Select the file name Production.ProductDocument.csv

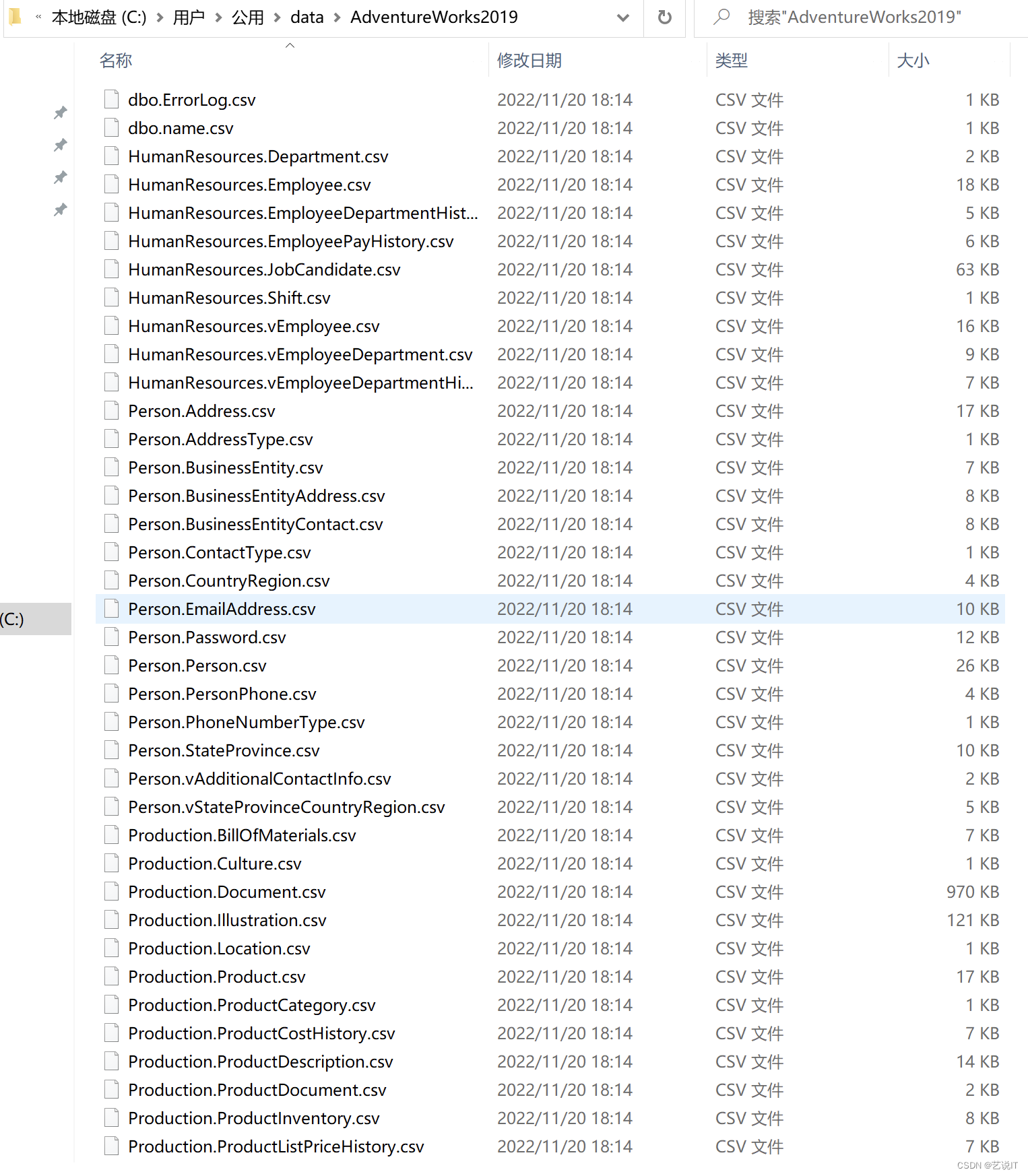tap(257, 1090)
